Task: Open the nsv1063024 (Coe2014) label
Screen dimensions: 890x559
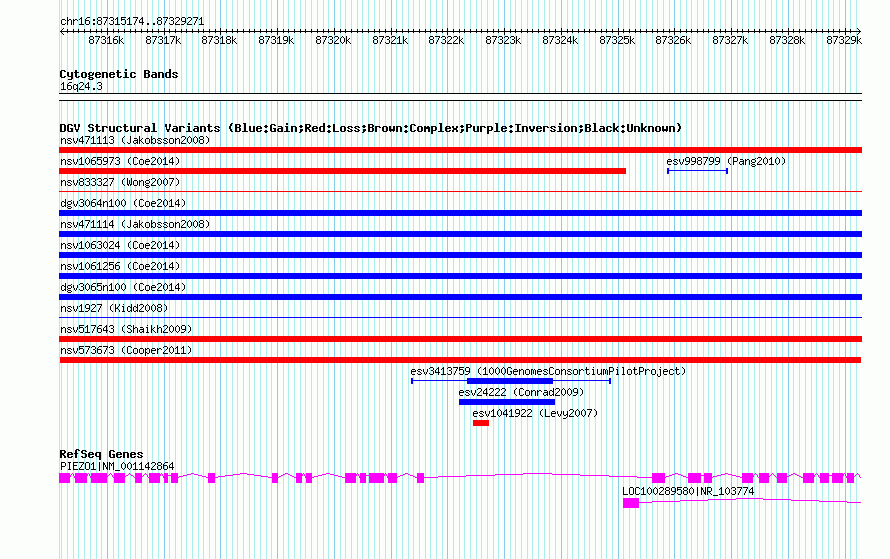Action: pos(120,245)
